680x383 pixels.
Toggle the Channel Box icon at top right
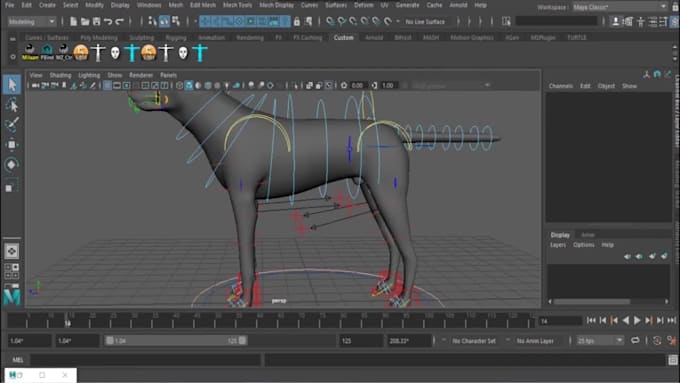click(674, 21)
